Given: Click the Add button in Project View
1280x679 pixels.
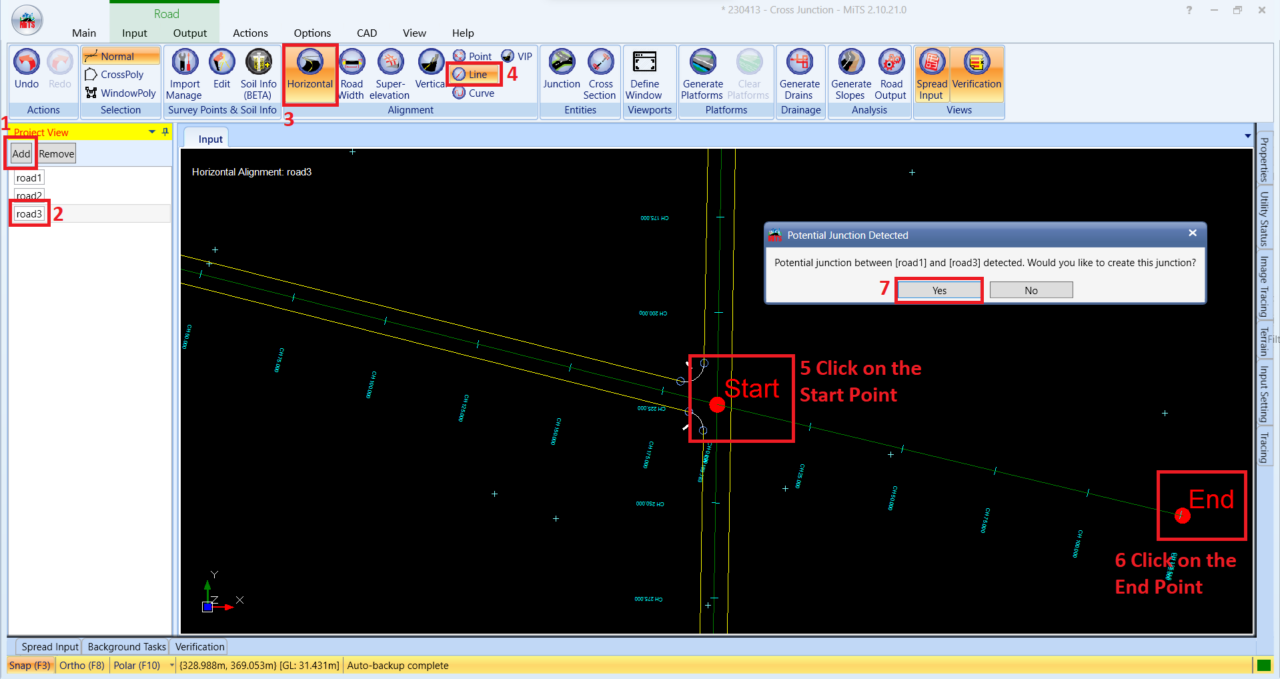Looking at the screenshot, I should (x=20, y=153).
